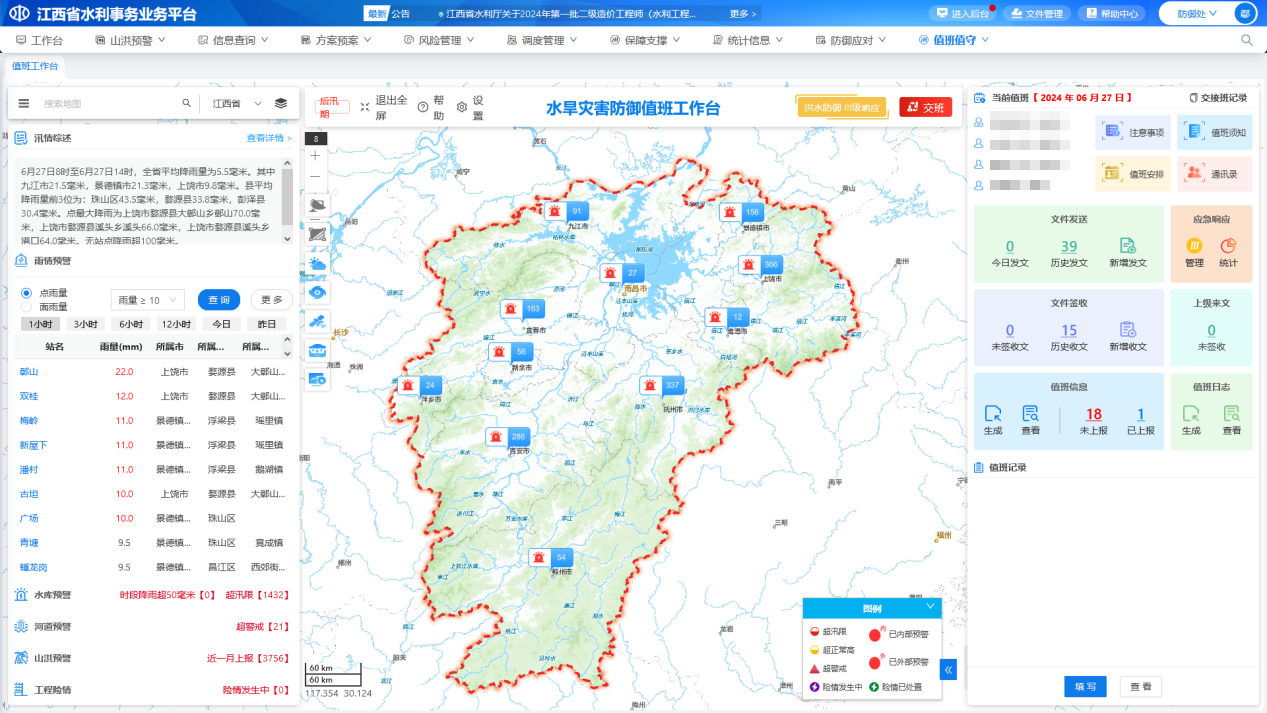Open the hamburger menu beside map search
Image resolution: width=1267 pixels, height=713 pixels.
24,103
